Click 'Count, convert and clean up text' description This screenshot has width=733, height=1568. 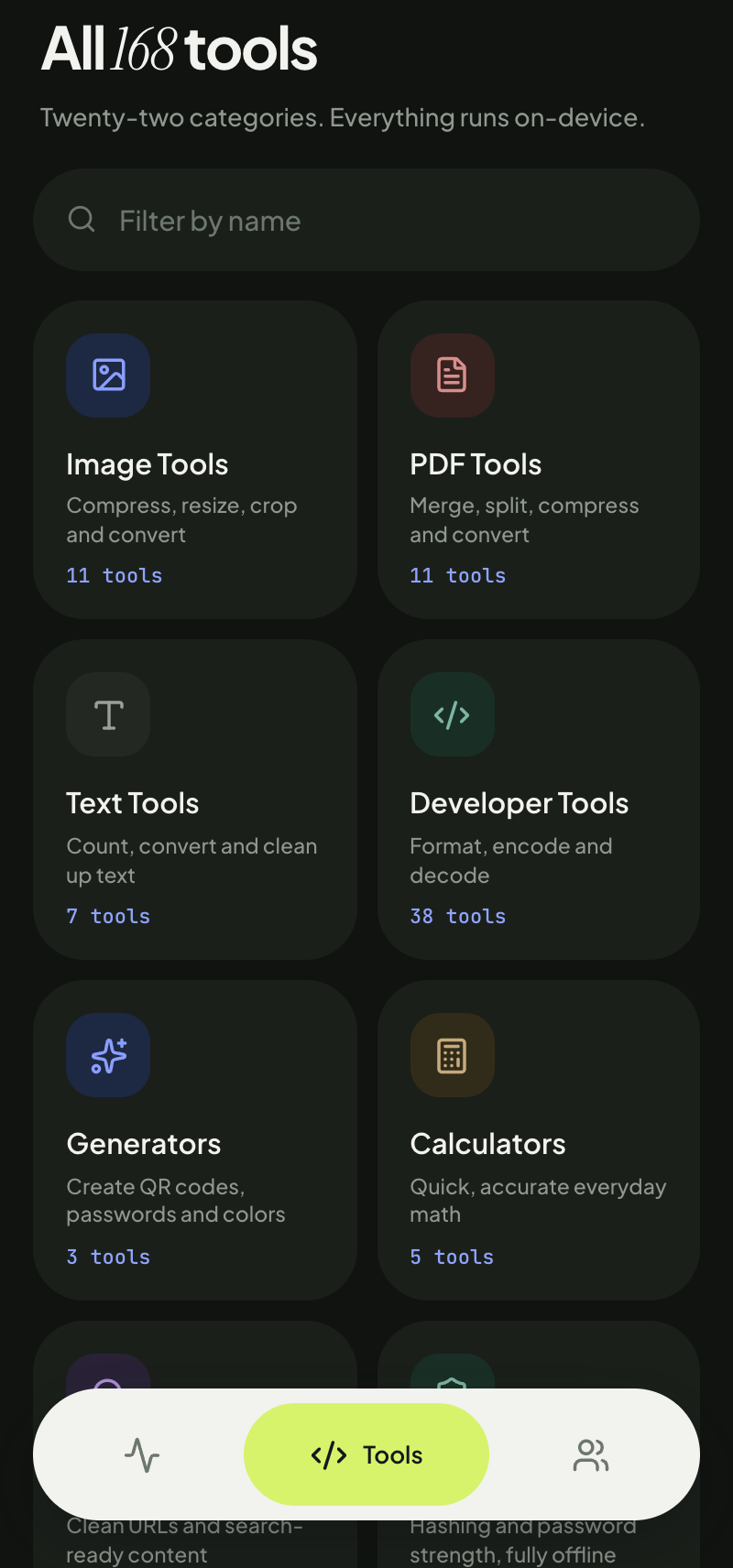[x=191, y=861]
